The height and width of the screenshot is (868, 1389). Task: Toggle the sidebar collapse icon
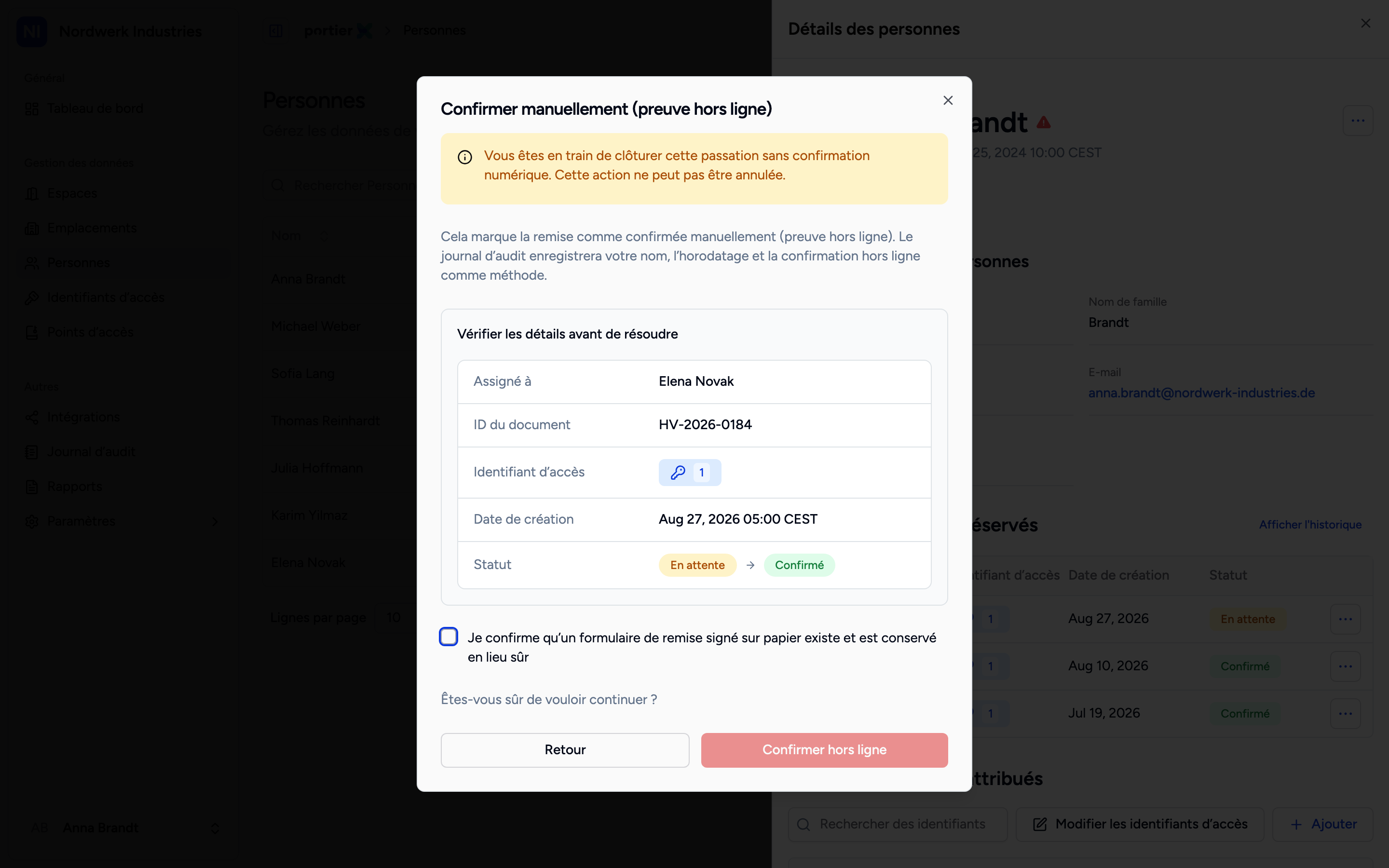click(275, 30)
